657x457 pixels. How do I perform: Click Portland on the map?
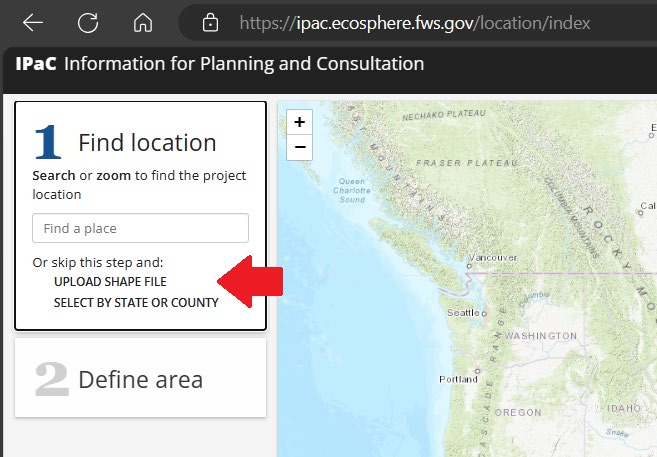coord(458,379)
